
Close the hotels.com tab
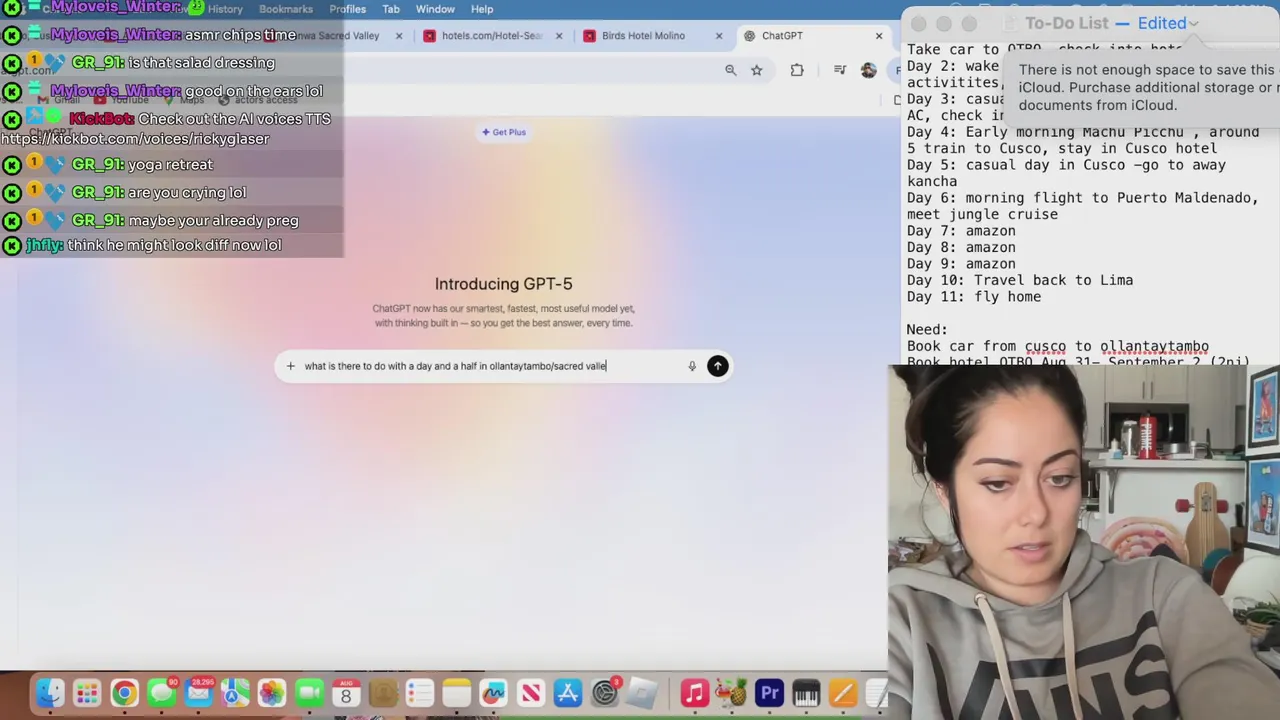[x=559, y=36]
